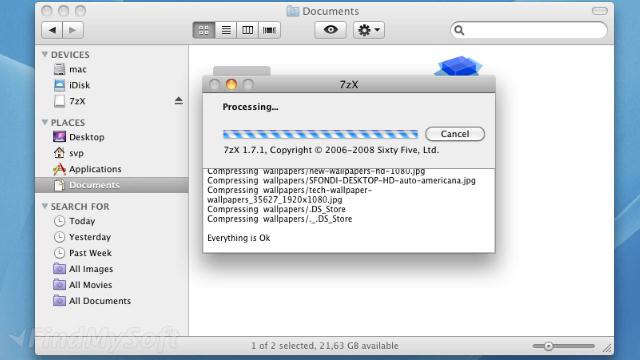Screen dimensions: 640x360
Task: Focus the Finder search field
Action: pyautogui.click(x=529, y=30)
